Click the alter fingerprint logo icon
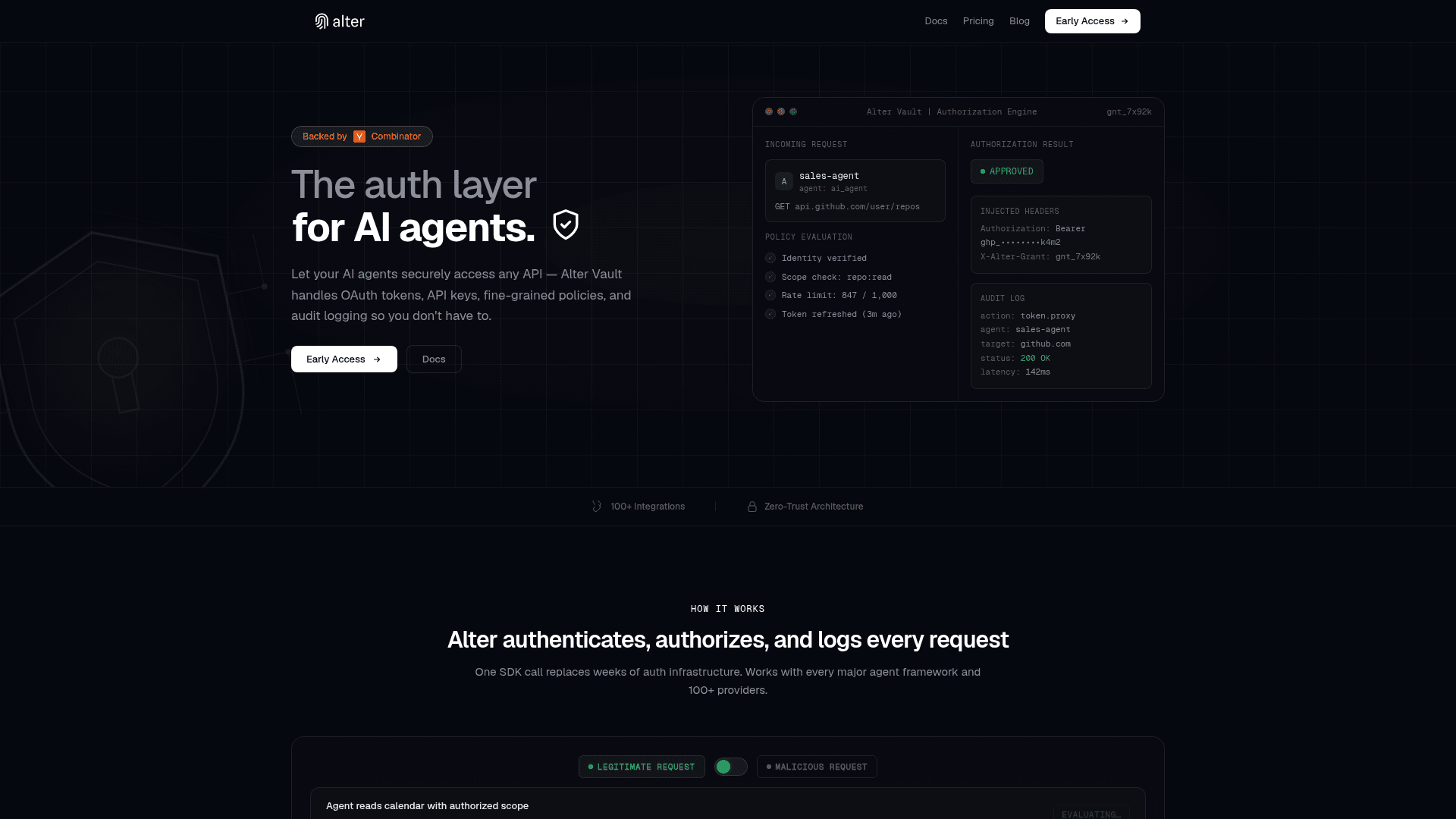1456x819 pixels. coord(322,21)
